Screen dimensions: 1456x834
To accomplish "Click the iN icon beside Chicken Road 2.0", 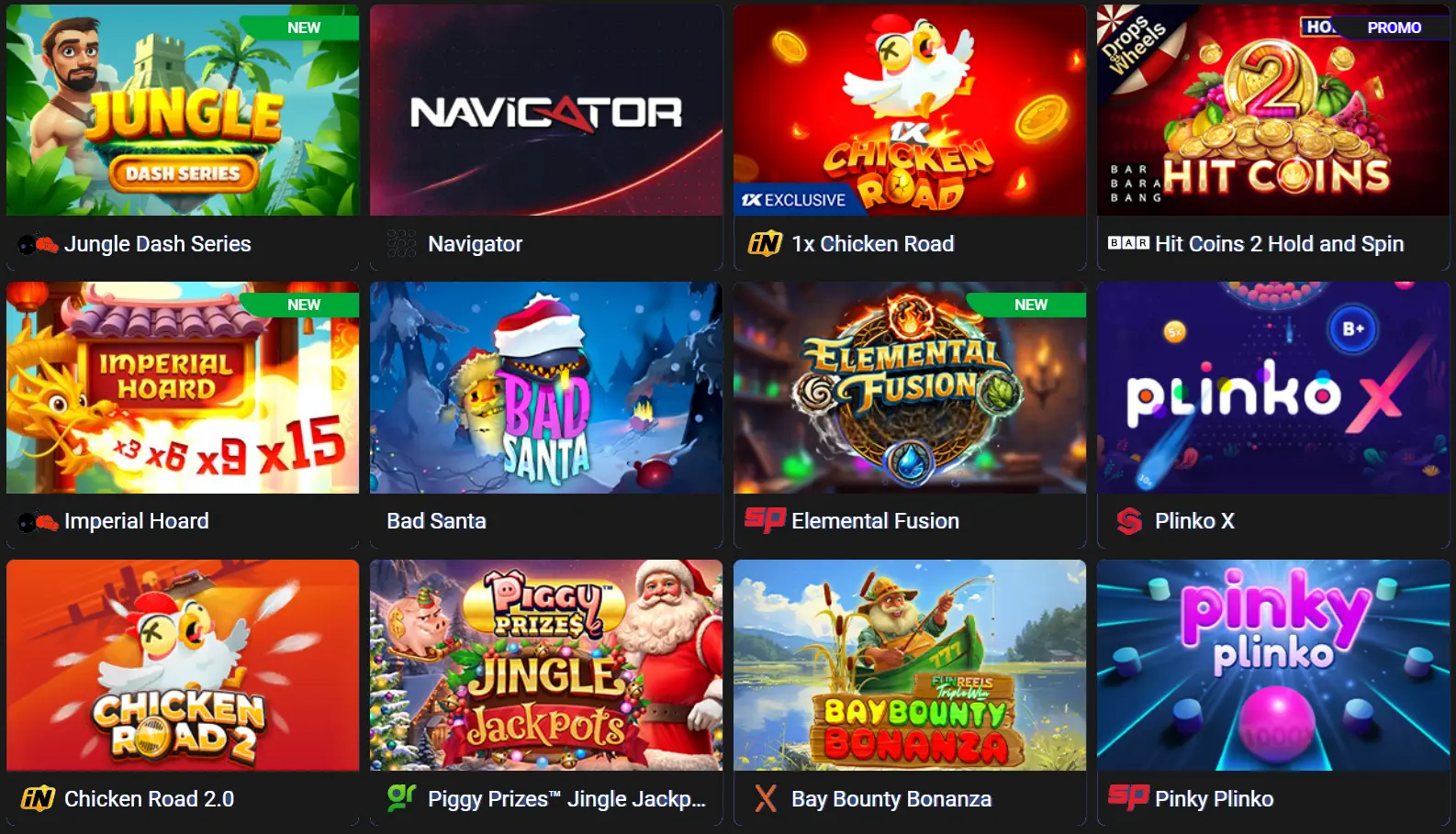I will (38, 798).
